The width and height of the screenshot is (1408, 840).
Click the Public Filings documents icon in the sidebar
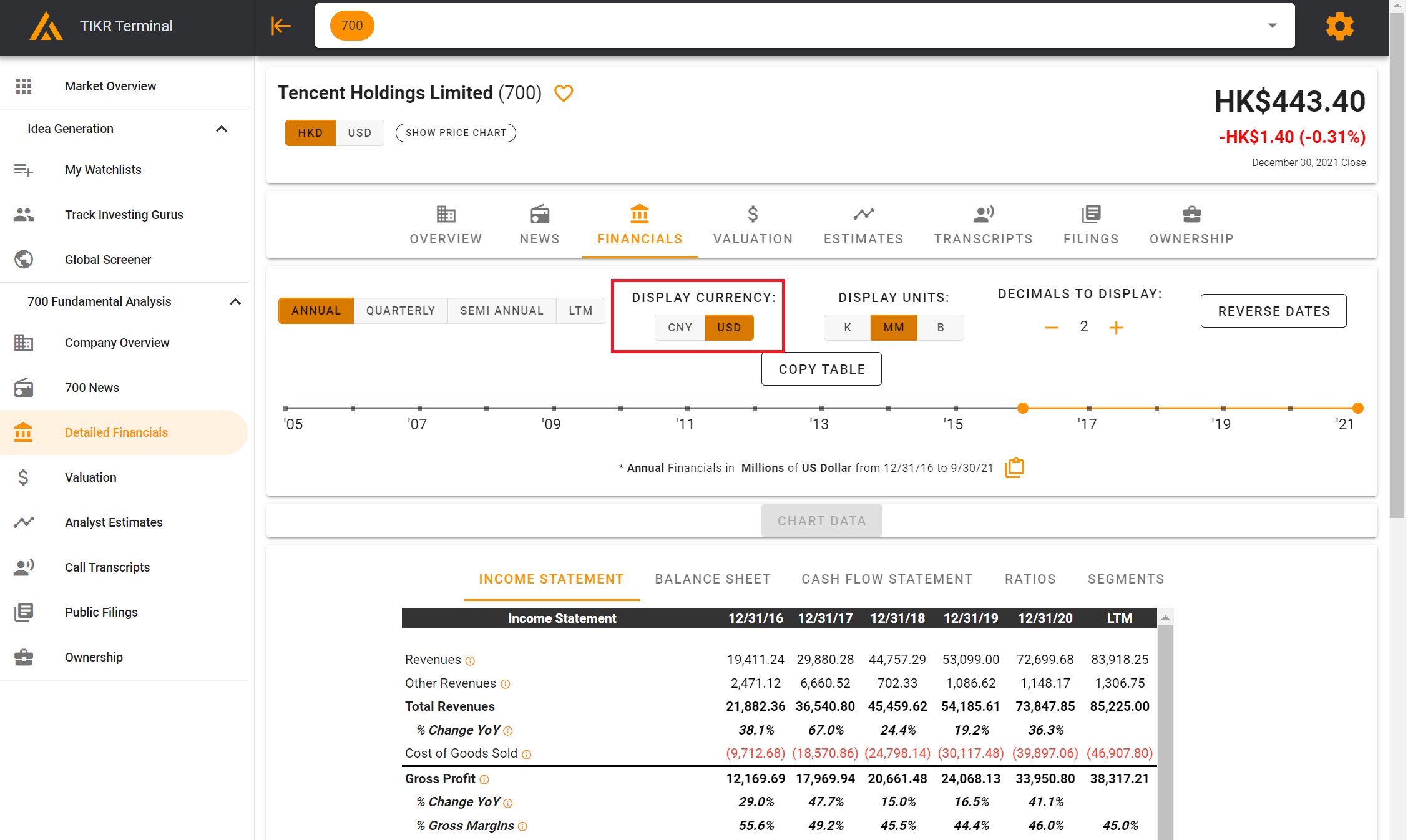click(24, 612)
